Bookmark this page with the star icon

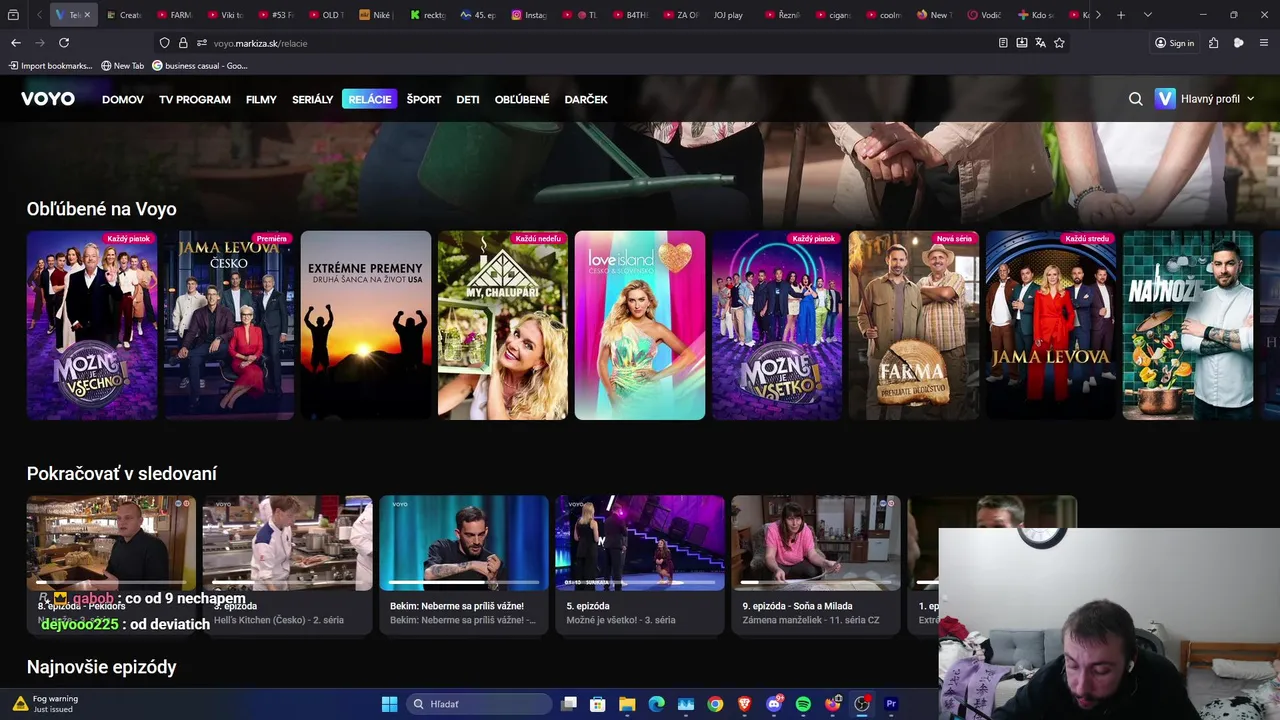point(1059,43)
